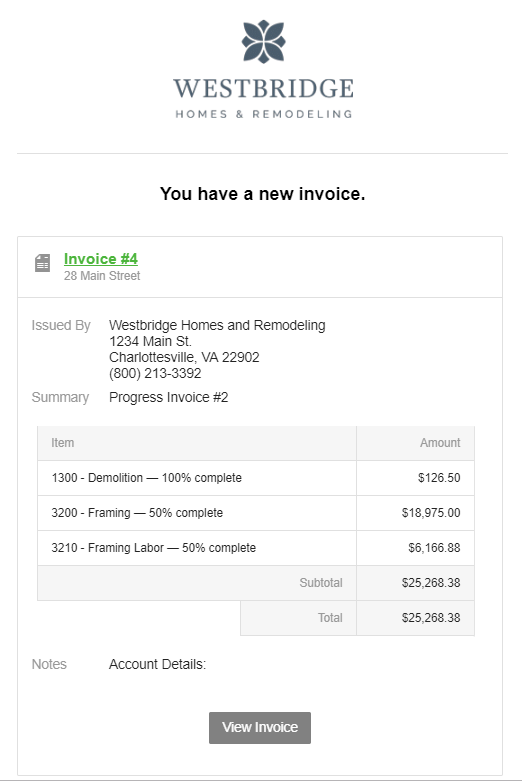Click the Amount column header

click(x=440, y=442)
